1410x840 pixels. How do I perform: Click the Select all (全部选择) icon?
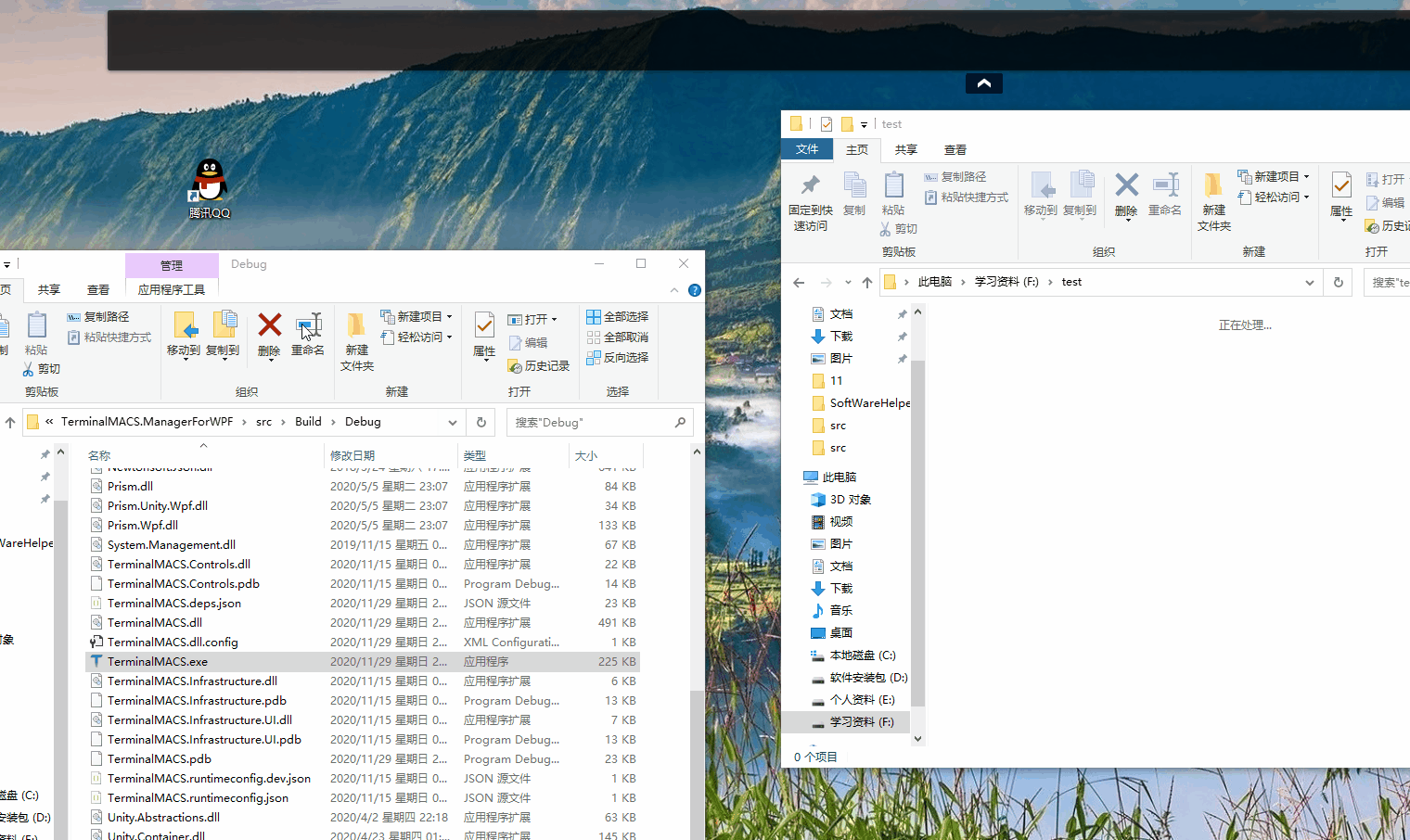618,316
